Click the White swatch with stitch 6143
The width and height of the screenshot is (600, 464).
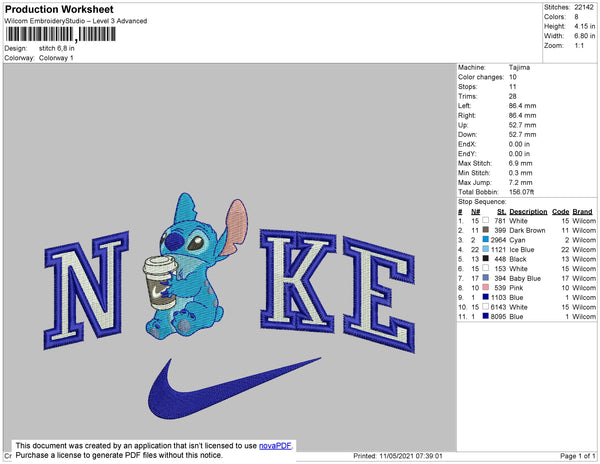click(486, 306)
